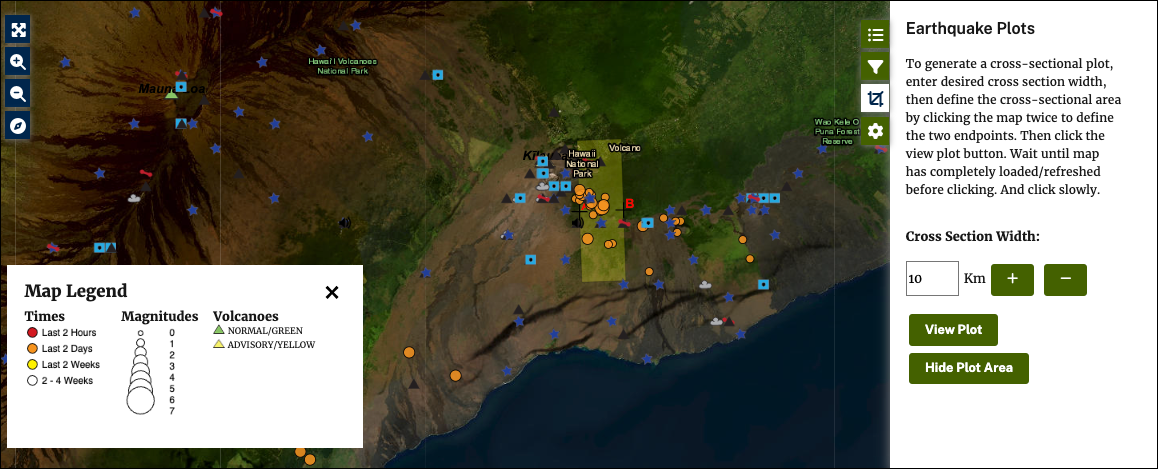The width and height of the screenshot is (1158, 469).
Task: Open the map settings gear icon
Action: (x=875, y=131)
